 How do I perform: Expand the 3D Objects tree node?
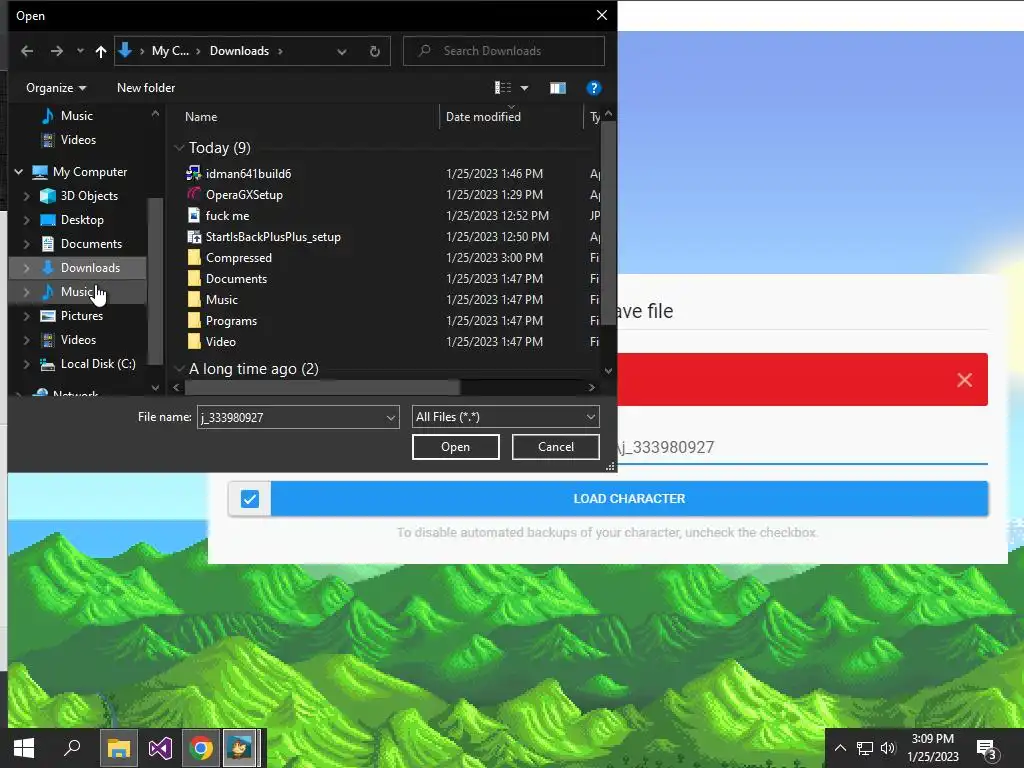point(26,196)
